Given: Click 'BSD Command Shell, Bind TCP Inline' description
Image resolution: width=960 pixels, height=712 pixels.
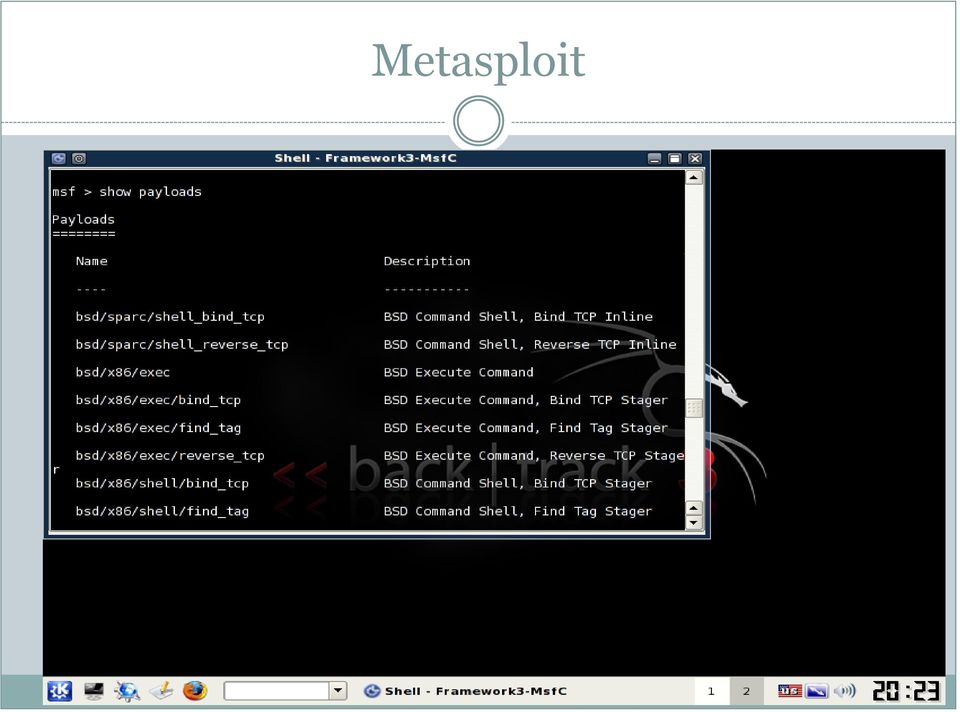Looking at the screenshot, I should (x=518, y=317).
